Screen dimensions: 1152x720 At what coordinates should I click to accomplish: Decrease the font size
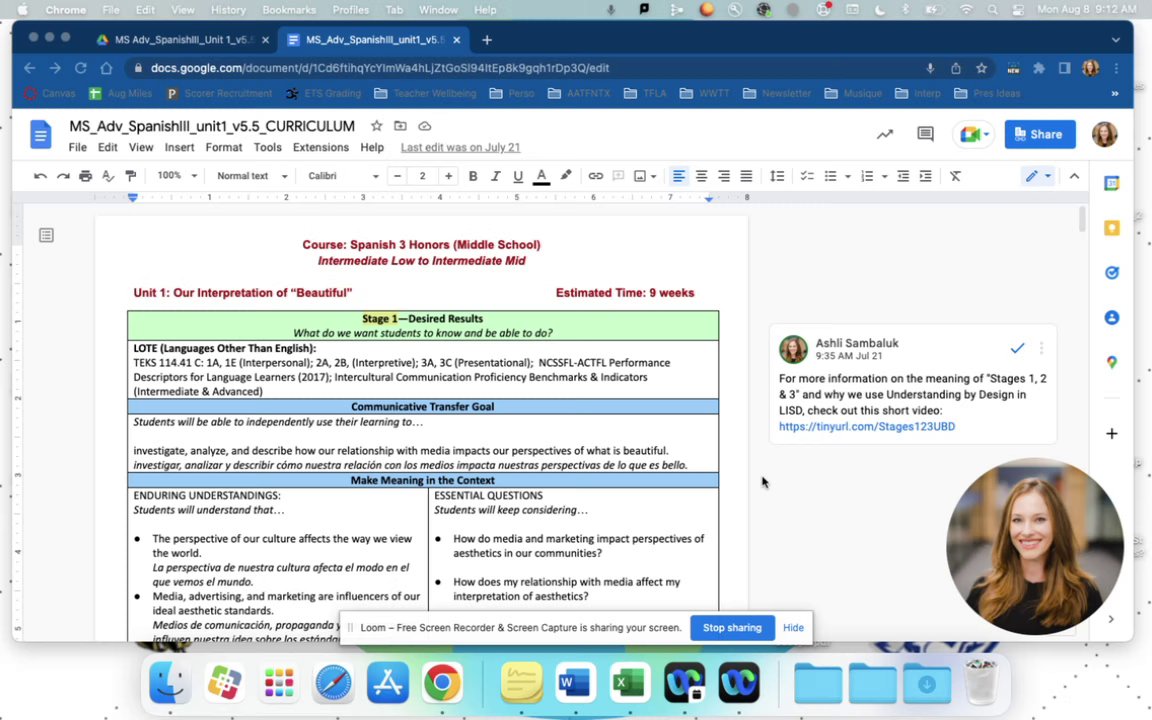pos(397,176)
